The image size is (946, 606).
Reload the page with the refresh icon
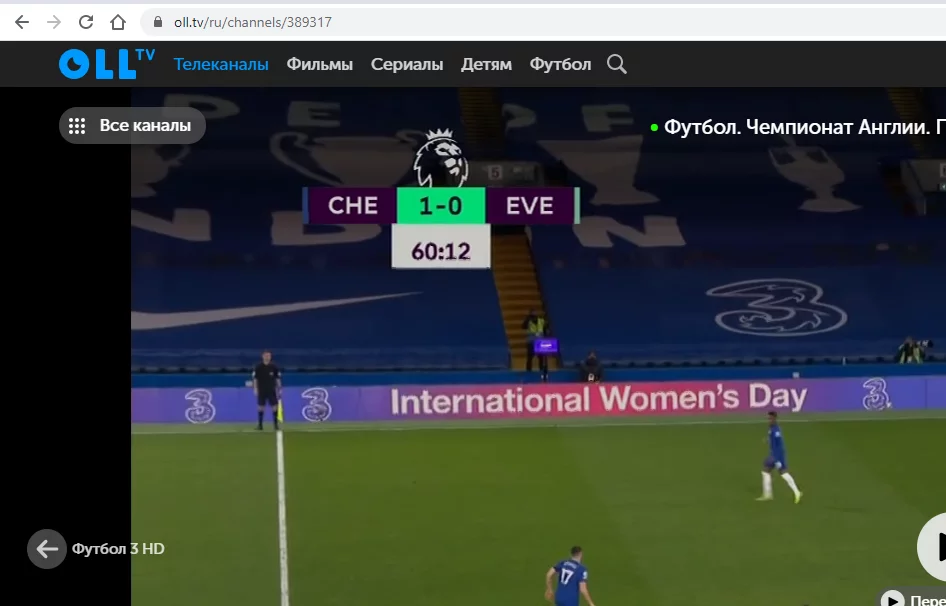click(86, 22)
